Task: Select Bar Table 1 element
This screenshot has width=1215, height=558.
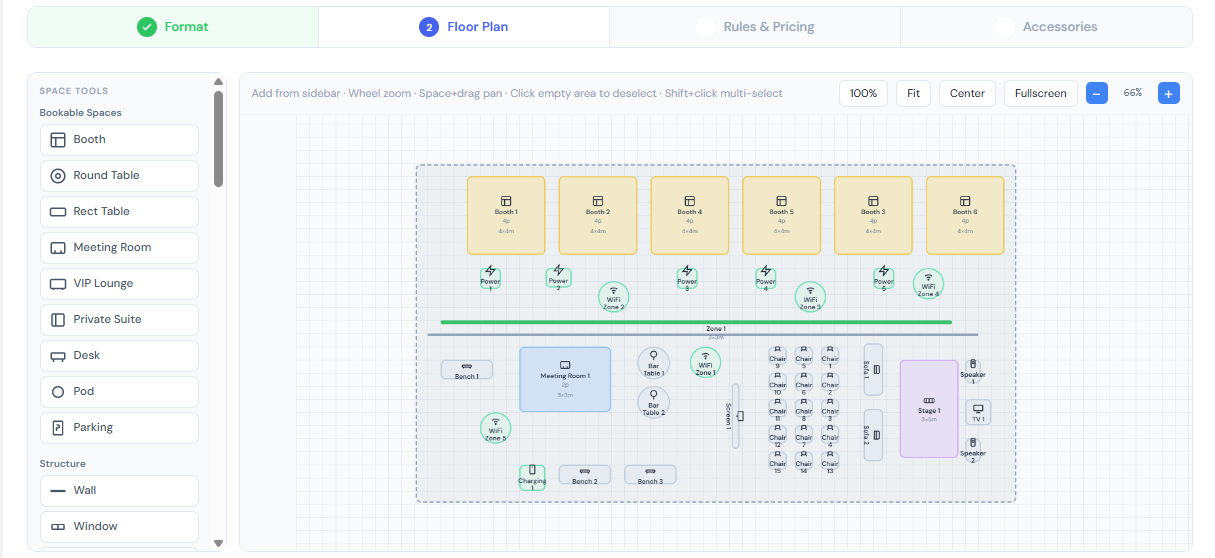Action: point(653,363)
